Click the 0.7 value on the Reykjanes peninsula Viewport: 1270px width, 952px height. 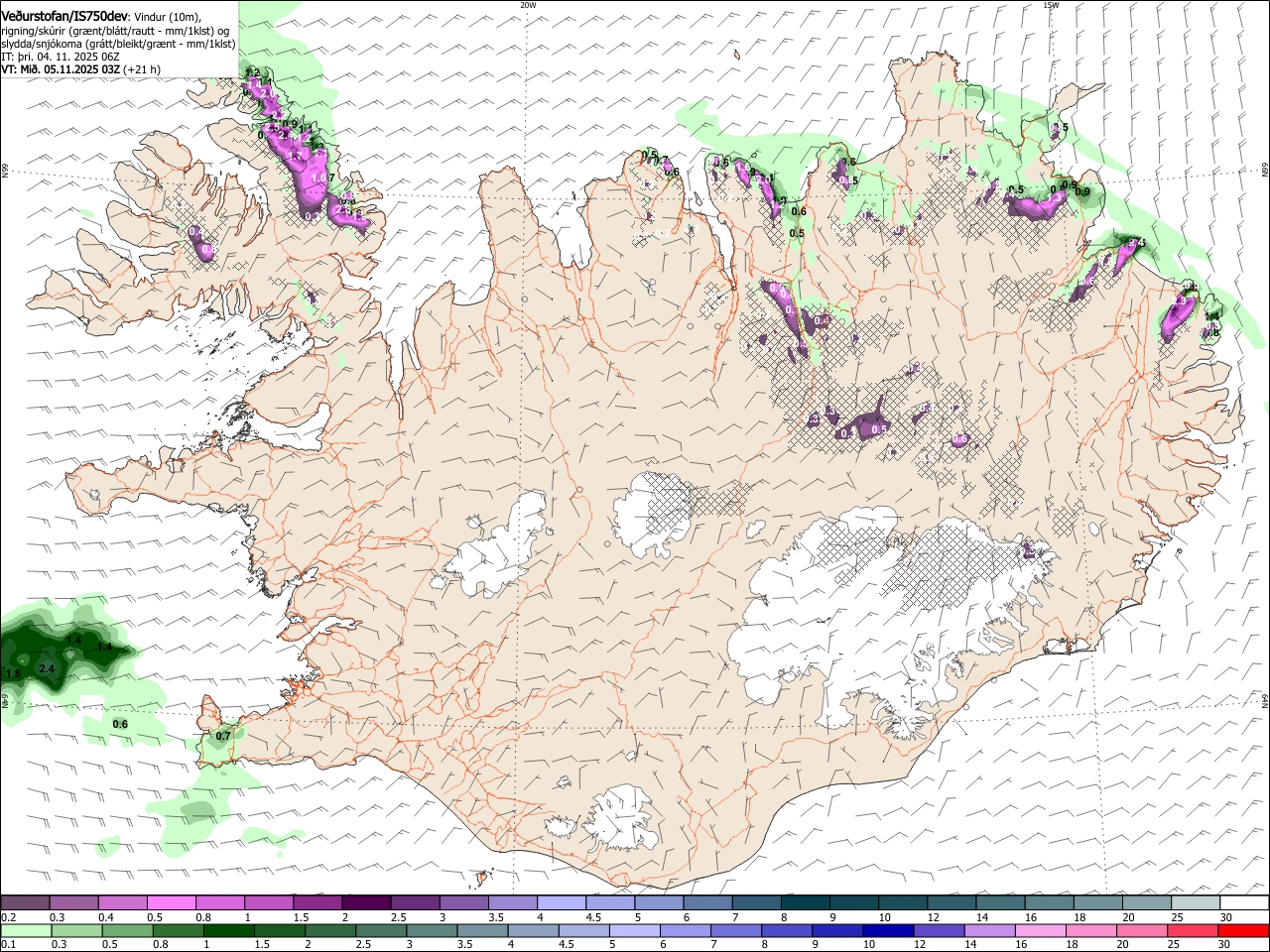click(x=223, y=736)
